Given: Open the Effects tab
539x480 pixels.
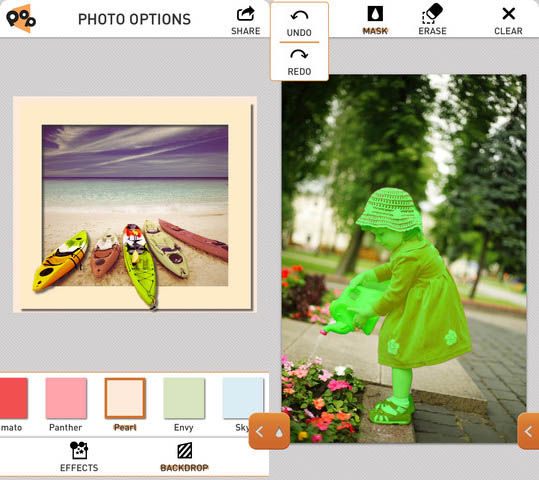Looking at the screenshot, I should (x=79, y=457).
